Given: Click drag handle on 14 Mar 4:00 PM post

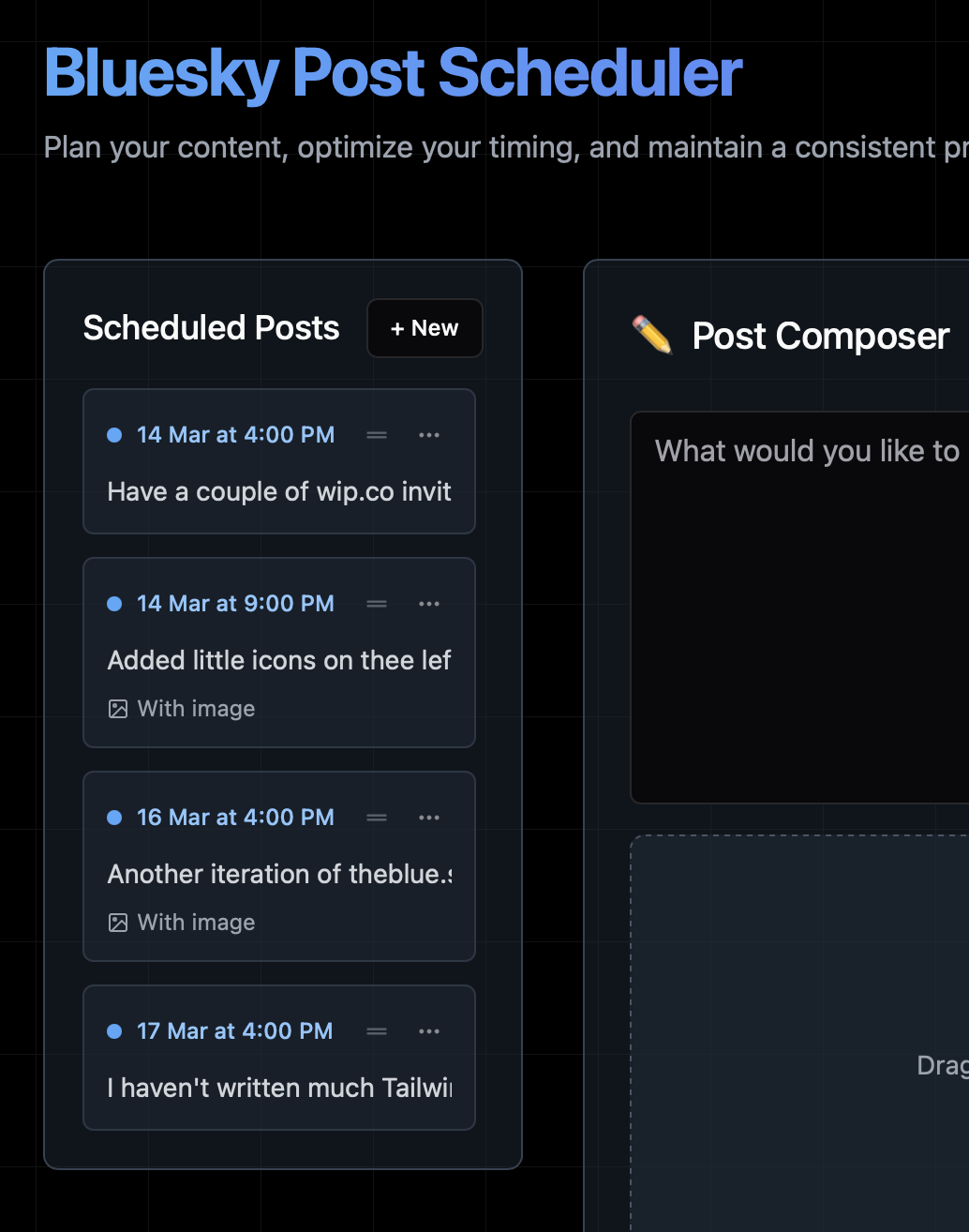Looking at the screenshot, I should click(377, 435).
